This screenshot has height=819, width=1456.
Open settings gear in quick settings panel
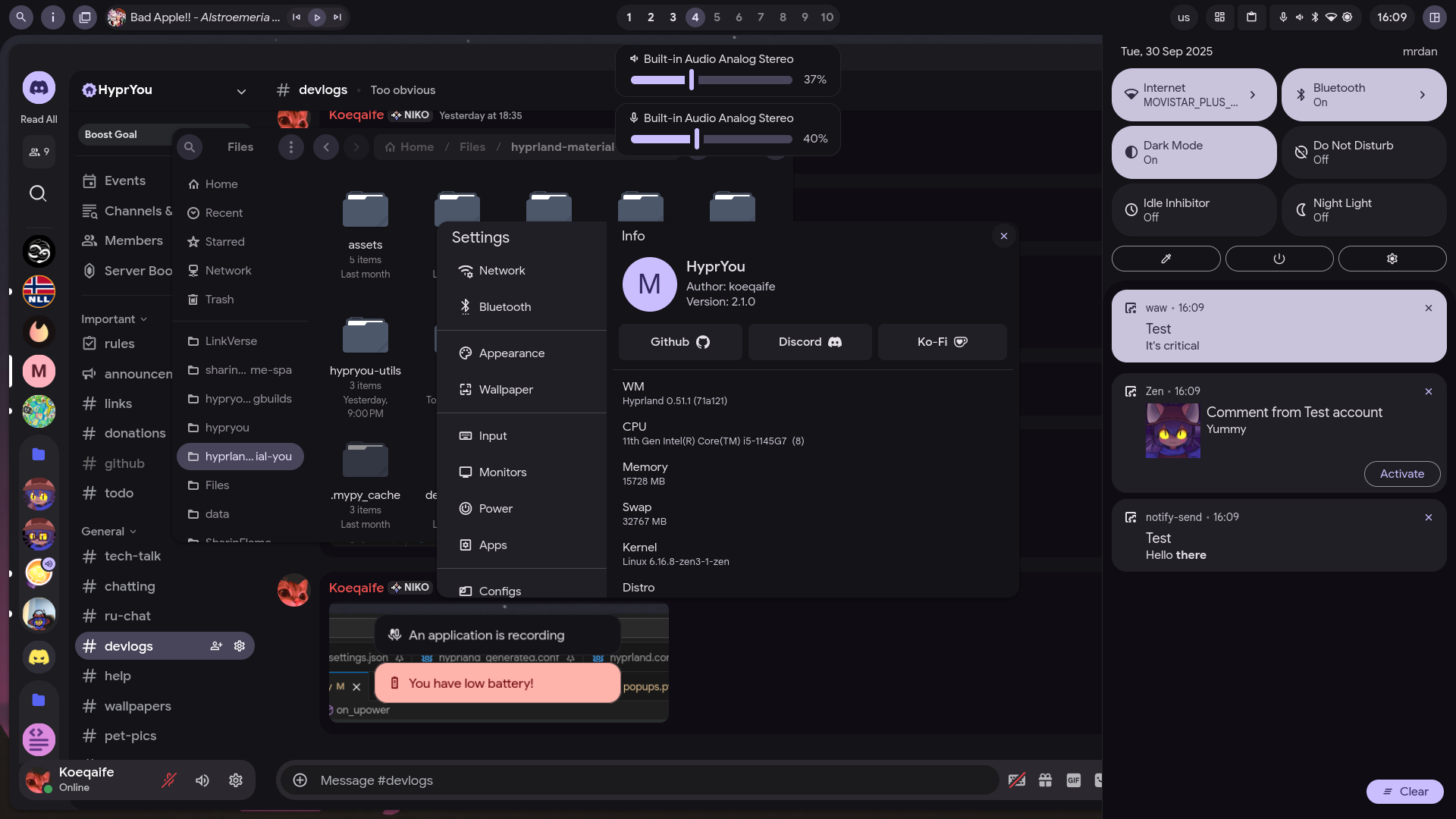[x=1392, y=259]
